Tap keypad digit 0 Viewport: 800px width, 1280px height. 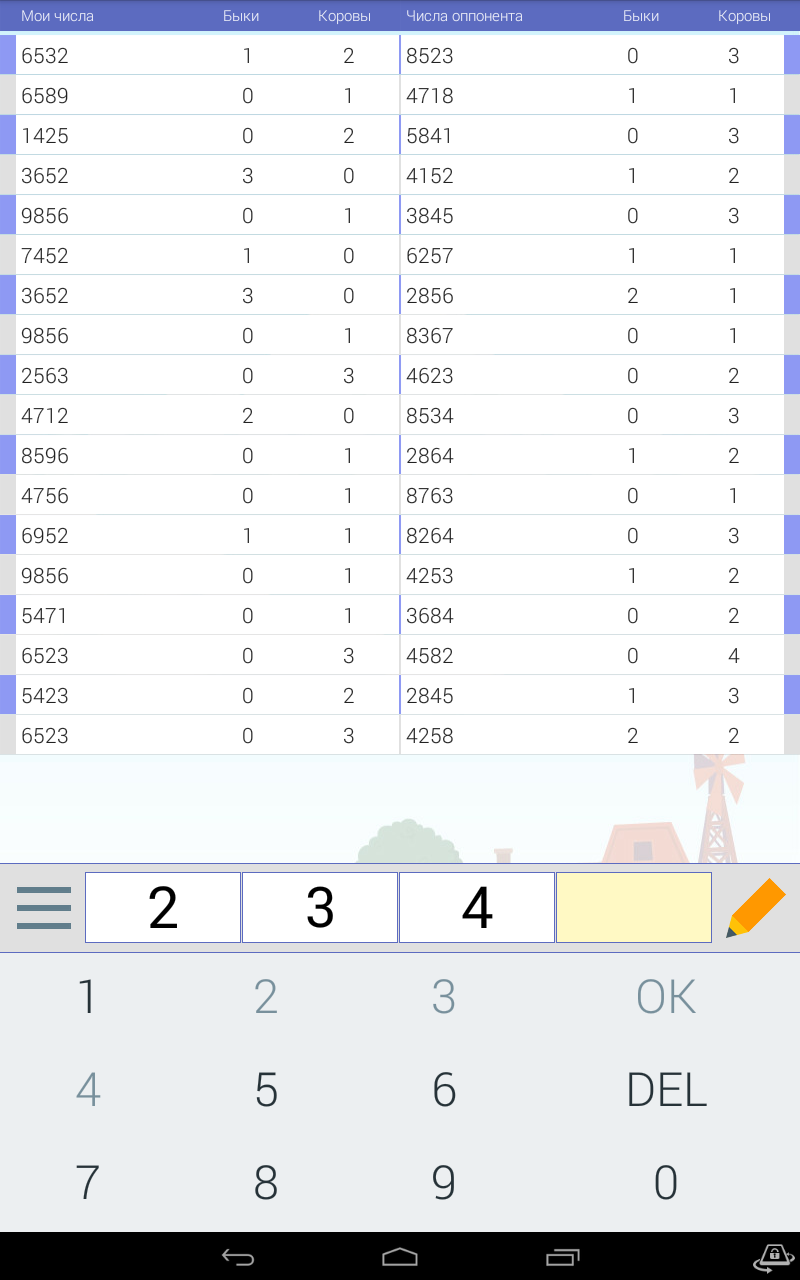(666, 1183)
